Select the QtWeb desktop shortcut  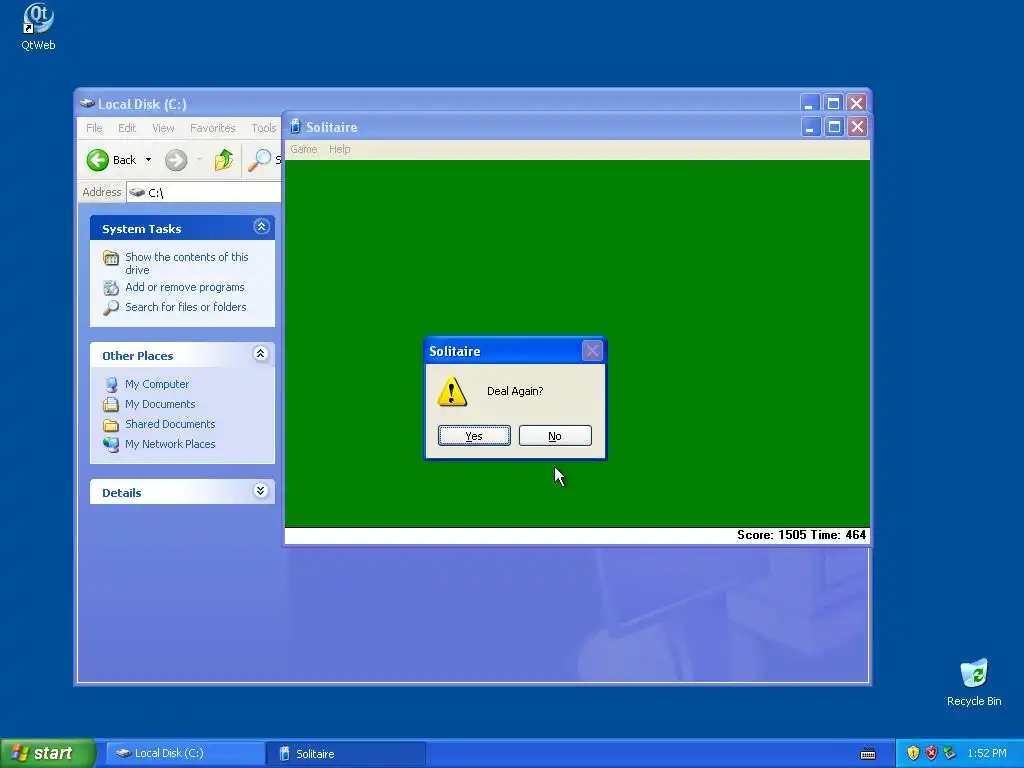[38, 27]
